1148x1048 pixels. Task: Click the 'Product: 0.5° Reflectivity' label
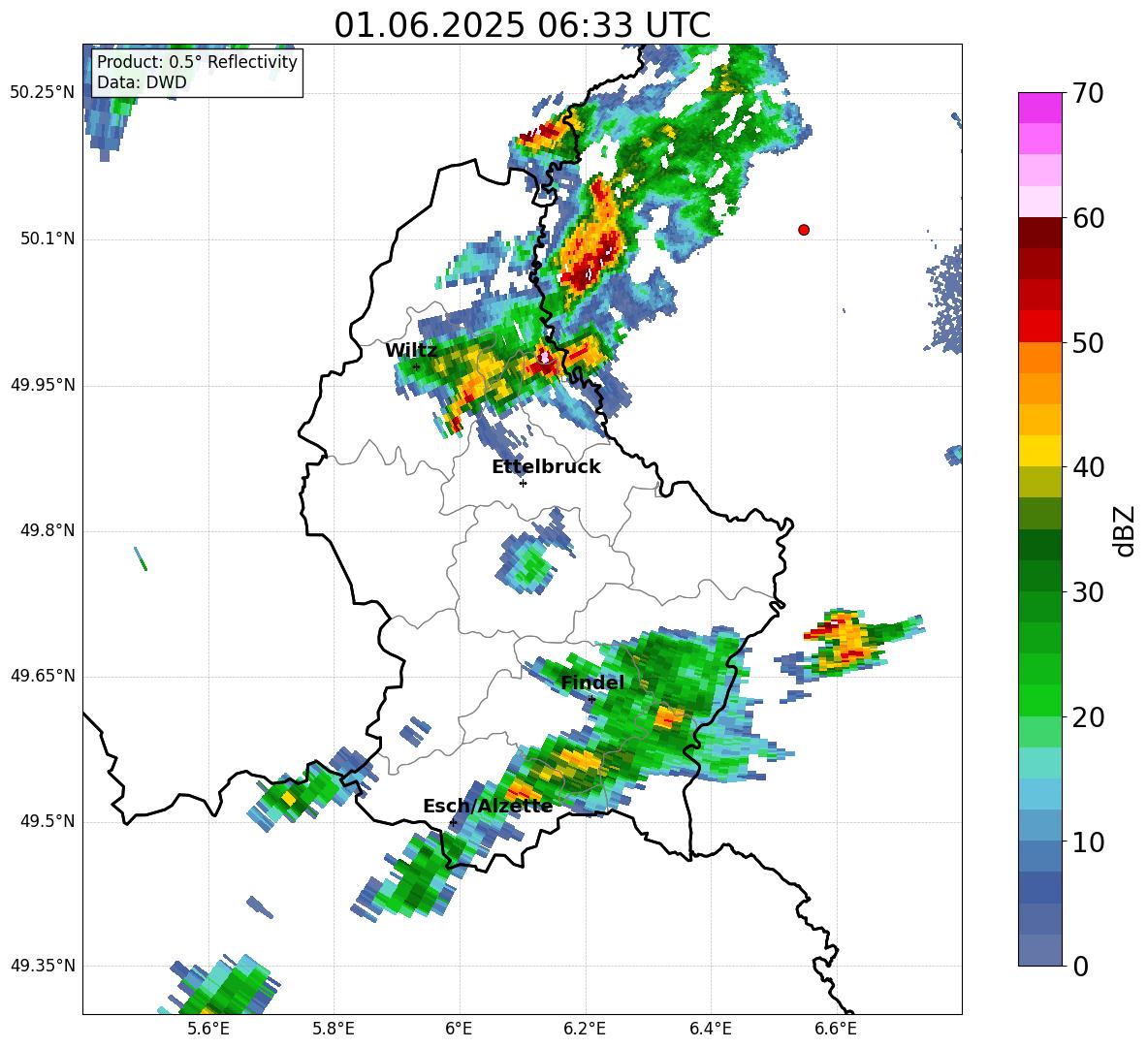pos(197,62)
